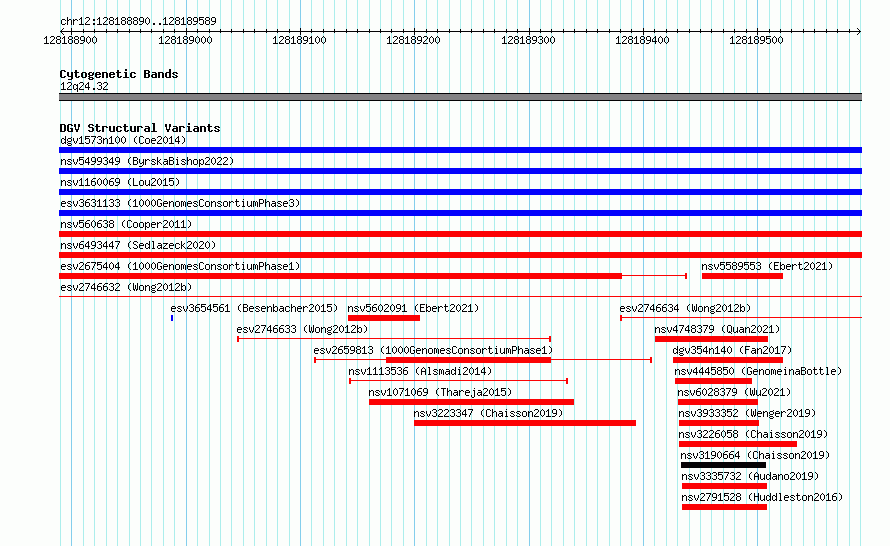
Task: Click nsv3226058 (Chaisson2019) label
Action: click(x=753, y=434)
